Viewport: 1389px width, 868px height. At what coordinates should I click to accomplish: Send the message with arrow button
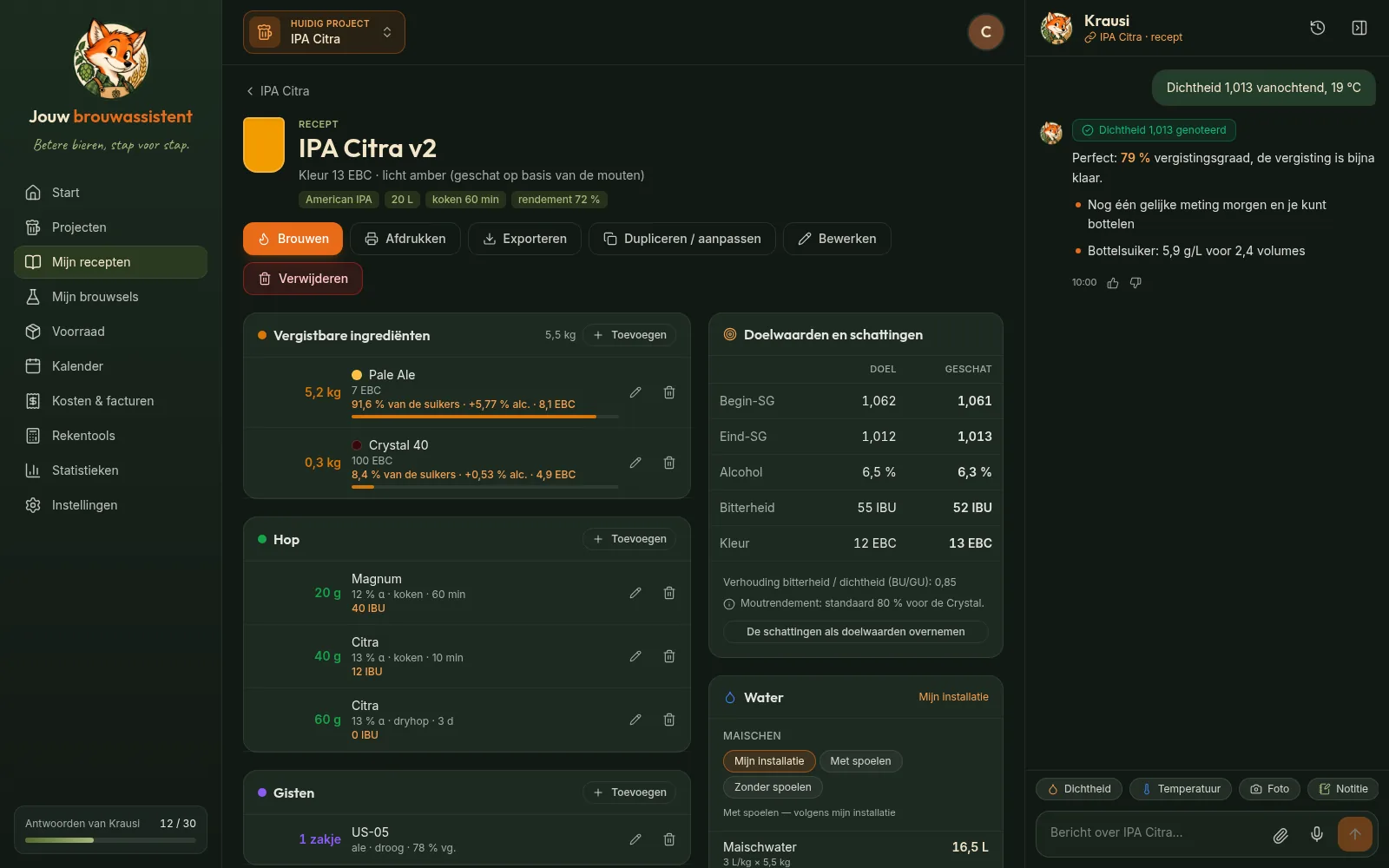point(1355,834)
